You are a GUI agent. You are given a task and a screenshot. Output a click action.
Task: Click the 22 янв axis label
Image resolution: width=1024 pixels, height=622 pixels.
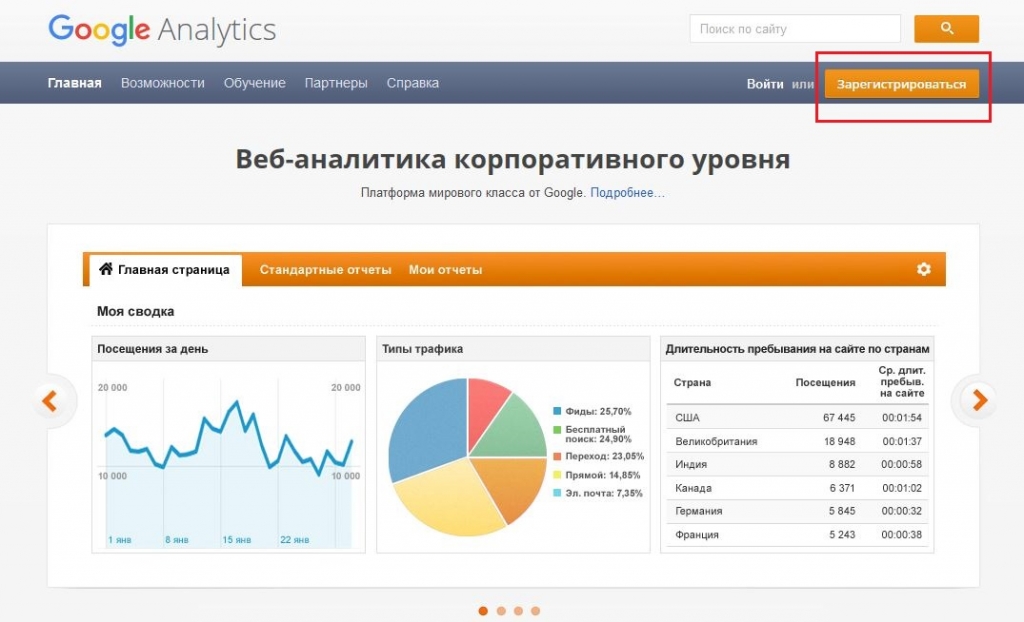[x=295, y=540]
